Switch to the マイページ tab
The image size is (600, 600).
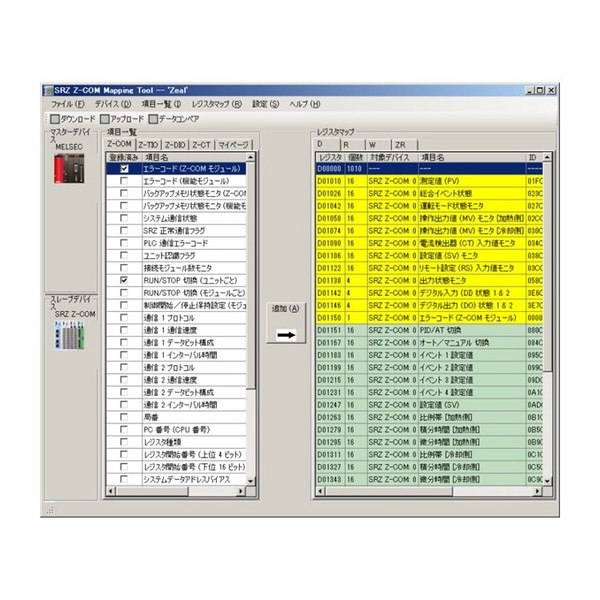coord(233,145)
